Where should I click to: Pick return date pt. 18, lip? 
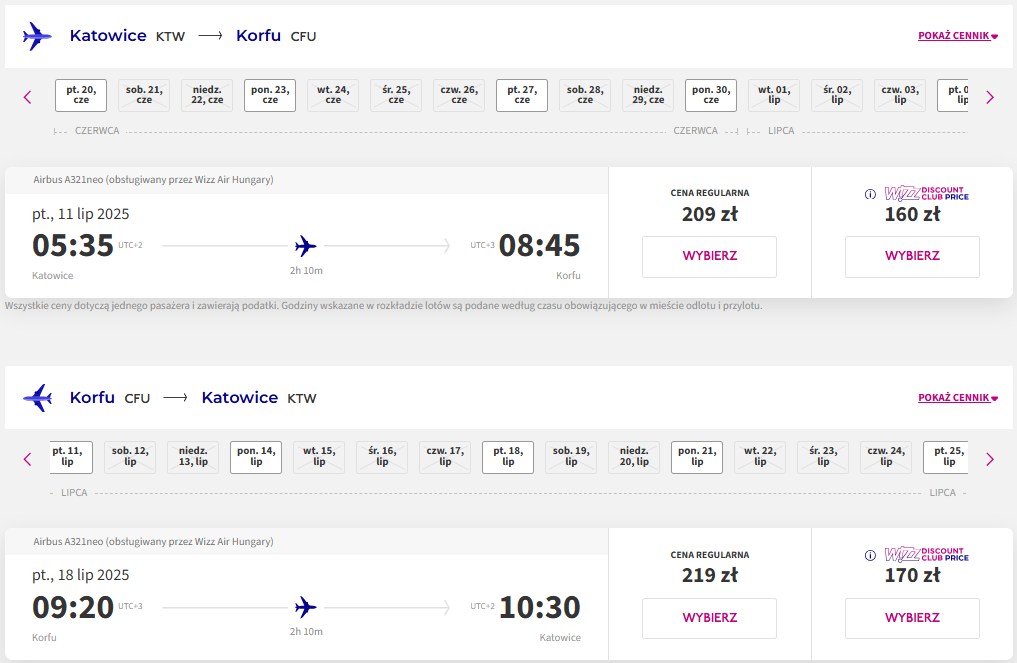pos(508,457)
